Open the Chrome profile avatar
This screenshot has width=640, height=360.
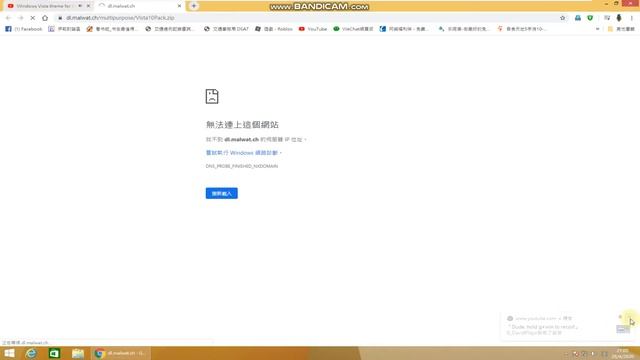(619, 18)
